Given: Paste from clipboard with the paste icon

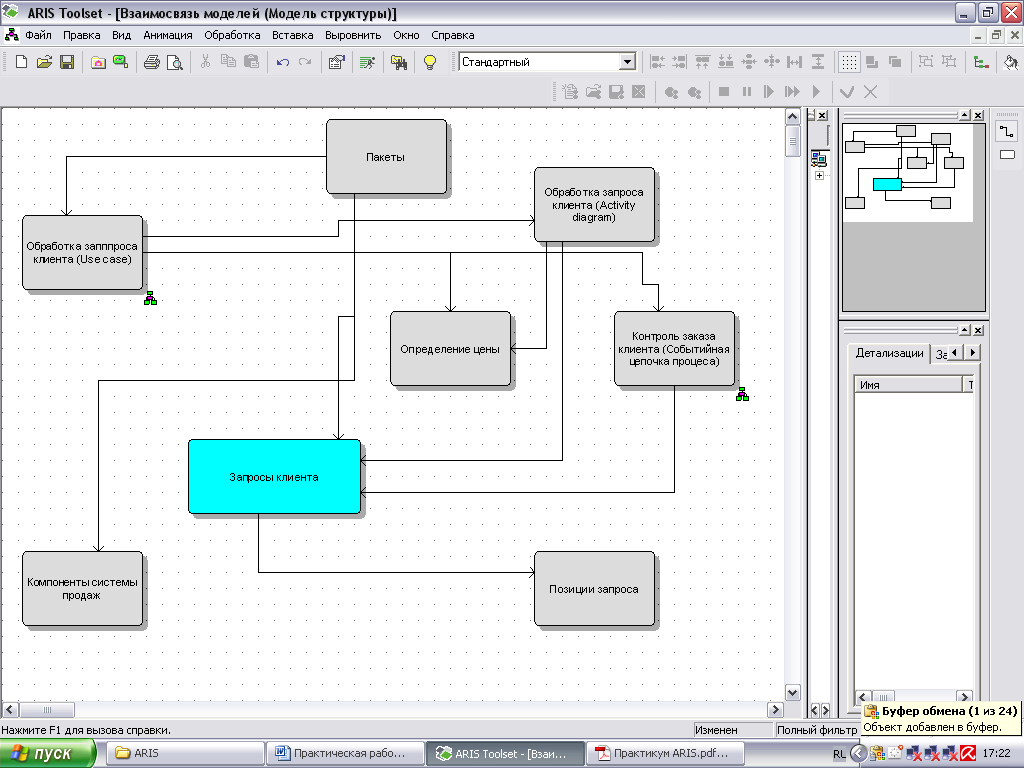Looking at the screenshot, I should pyautogui.click(x=251, y=62).
